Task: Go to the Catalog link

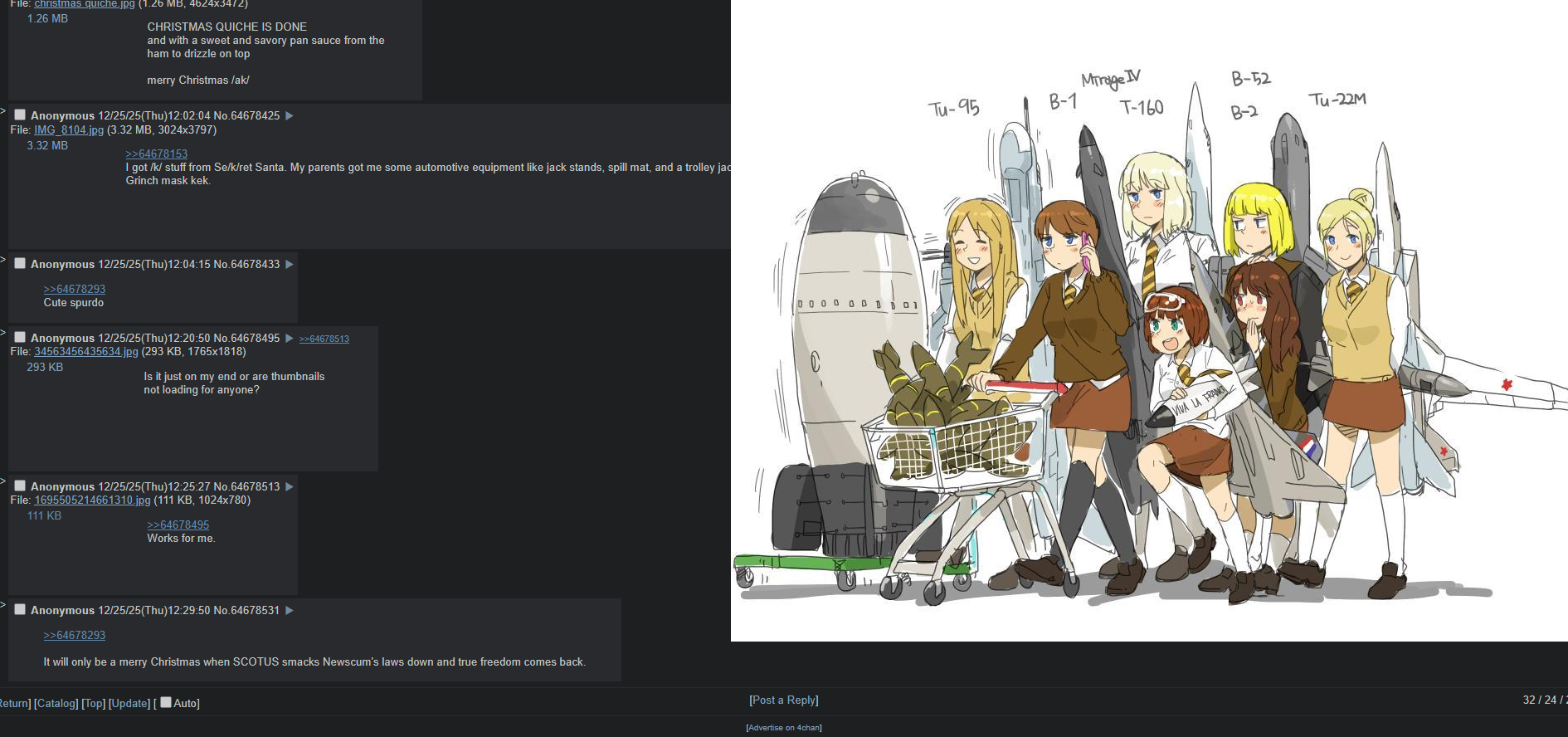Action: pos(56,704)
